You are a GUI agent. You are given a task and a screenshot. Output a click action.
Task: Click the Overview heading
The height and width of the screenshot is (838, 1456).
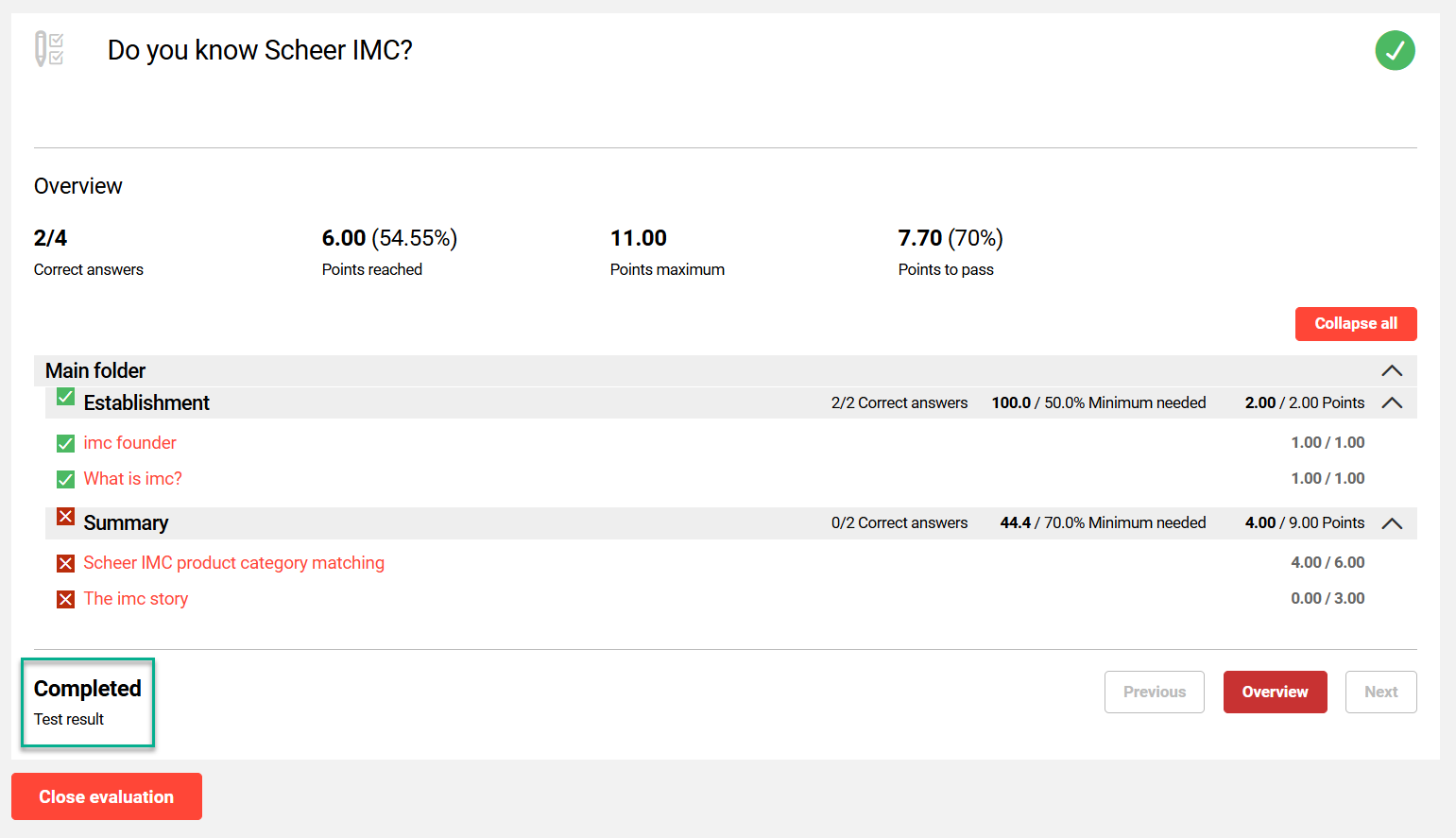click(x=78, y=186)
